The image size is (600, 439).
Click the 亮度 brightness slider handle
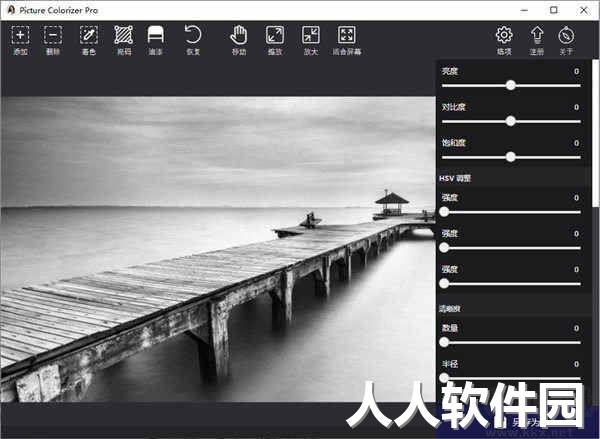click(x=510, y=85)
